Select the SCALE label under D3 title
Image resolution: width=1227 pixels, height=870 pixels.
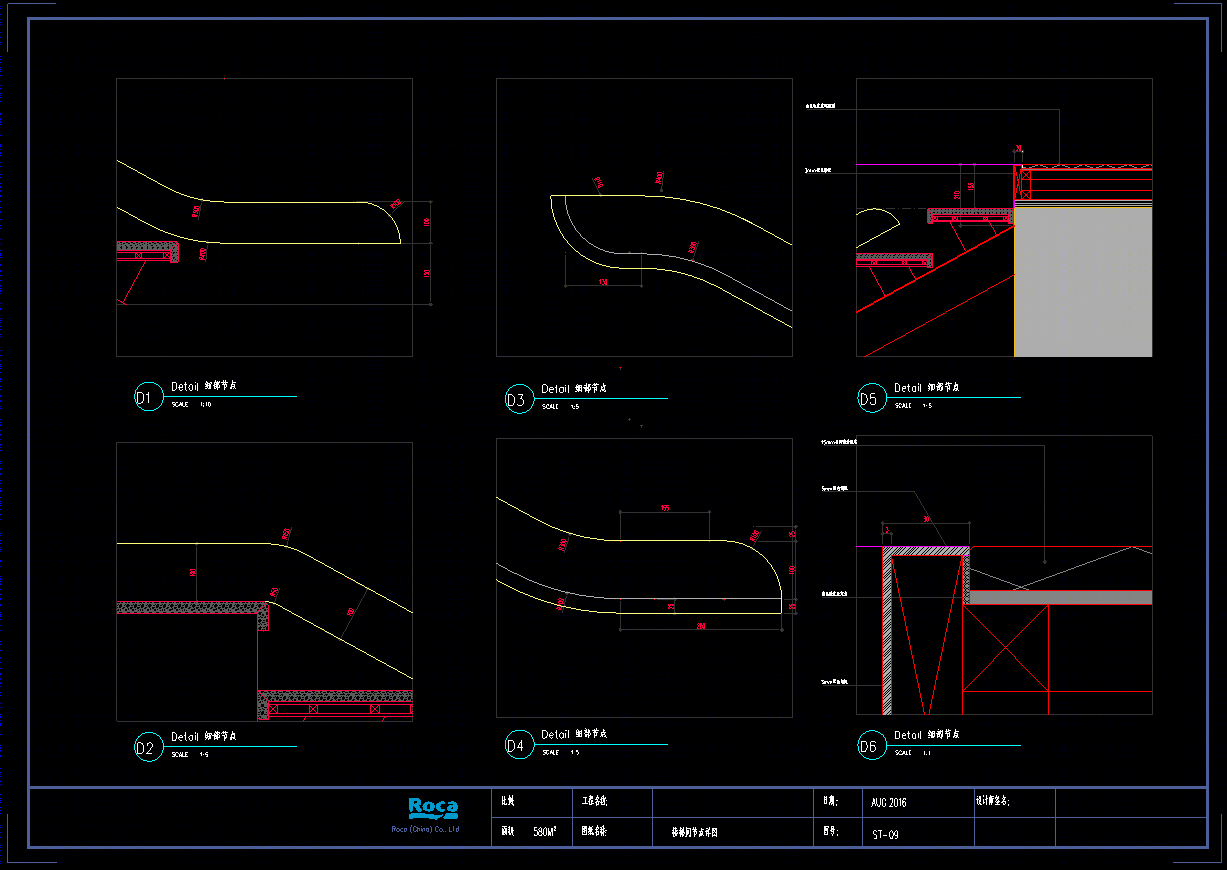pyautogui.click(x=551, y=407)
